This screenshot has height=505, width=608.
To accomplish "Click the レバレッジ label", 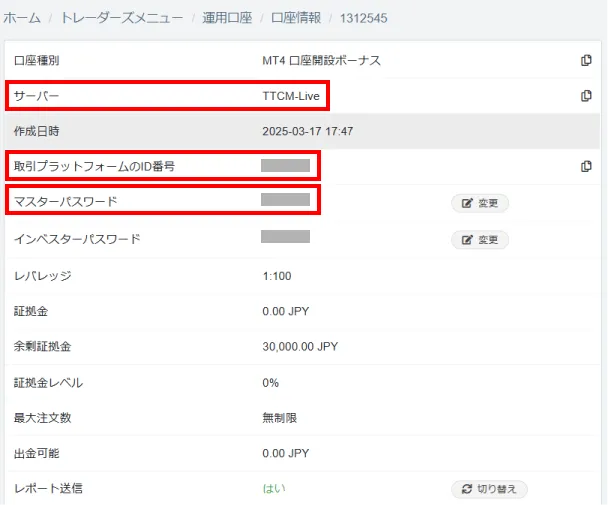I will pos(43,276).
